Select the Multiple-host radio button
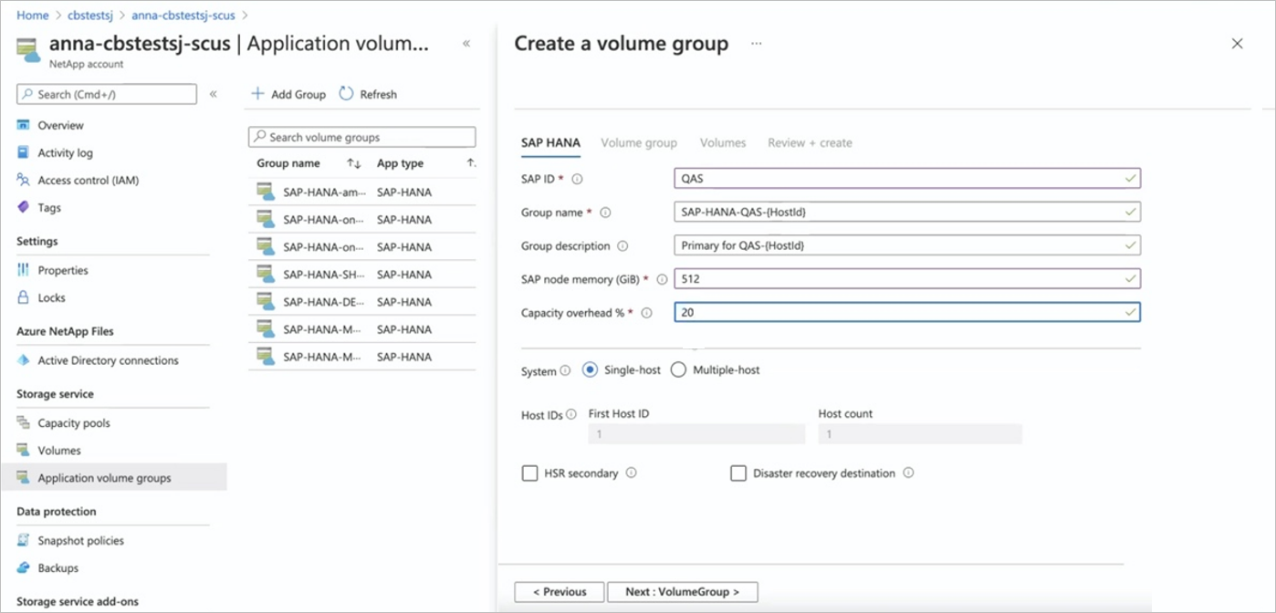This screenshot has height=613, width=1276. (679, 370)
